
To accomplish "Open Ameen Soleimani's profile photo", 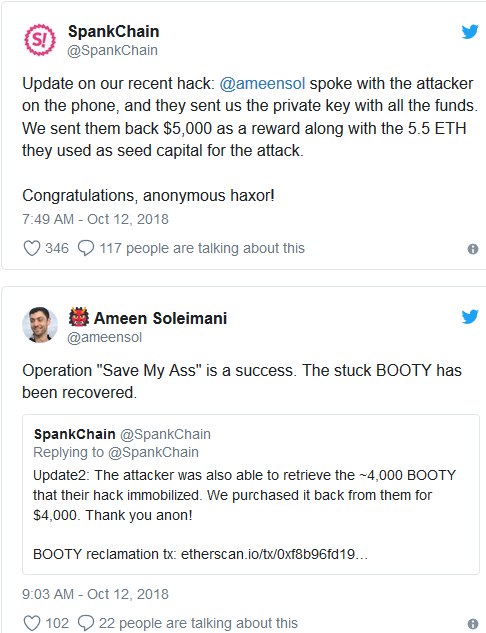I will pos(40,325).
